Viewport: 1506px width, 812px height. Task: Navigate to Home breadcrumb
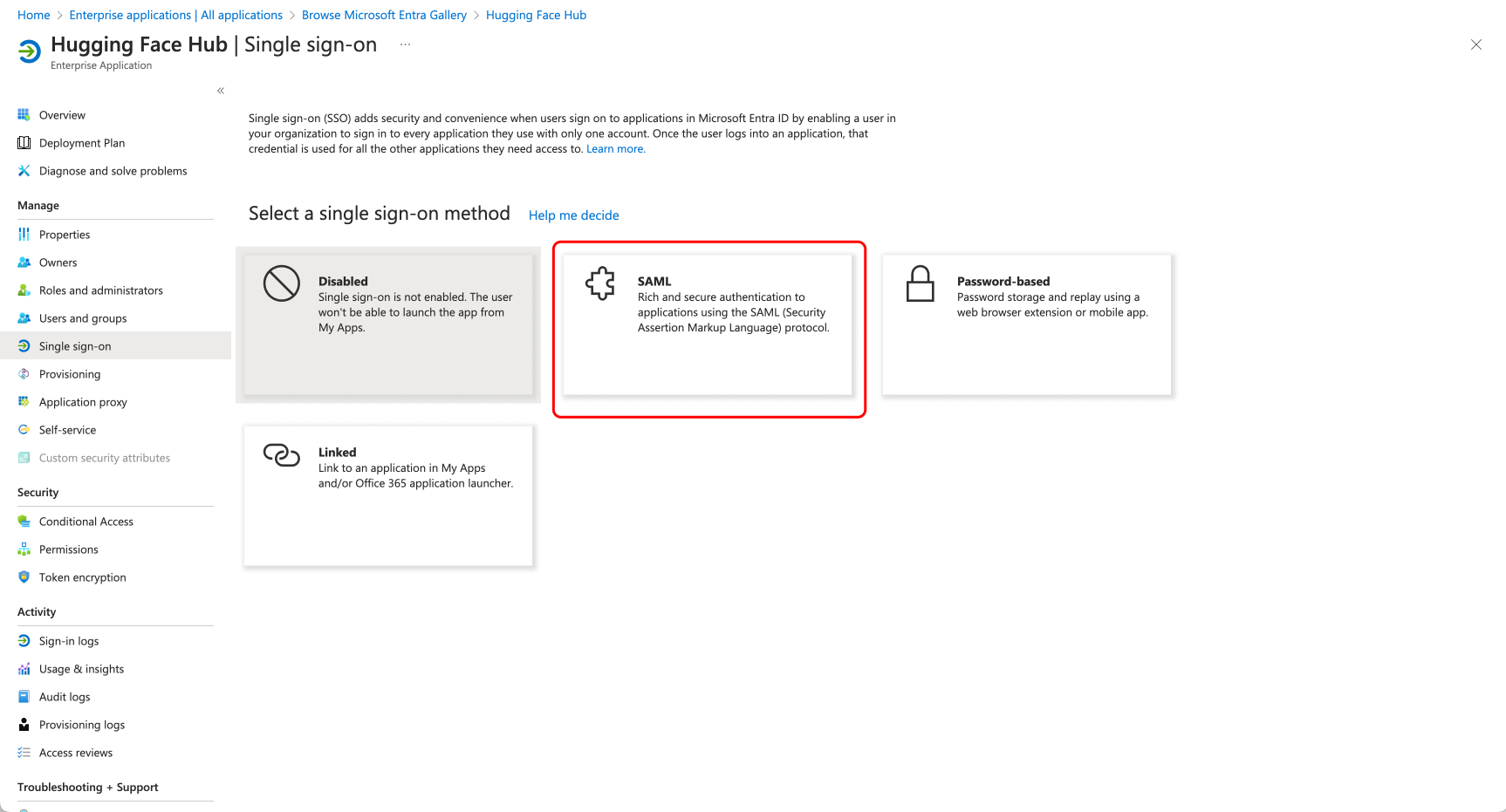point(34,15)
